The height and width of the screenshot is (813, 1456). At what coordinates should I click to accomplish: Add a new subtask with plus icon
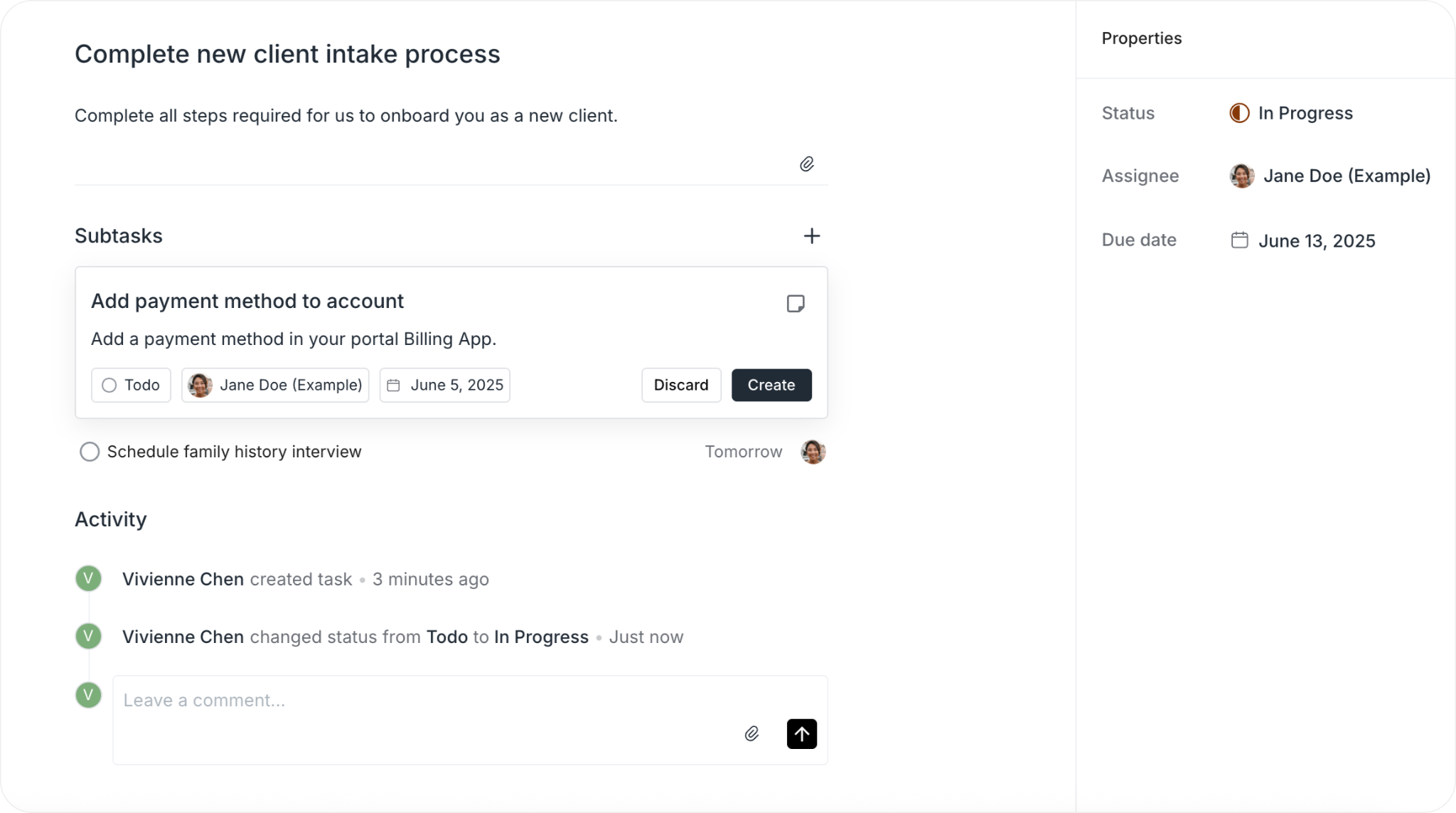[x=811, y=236]
